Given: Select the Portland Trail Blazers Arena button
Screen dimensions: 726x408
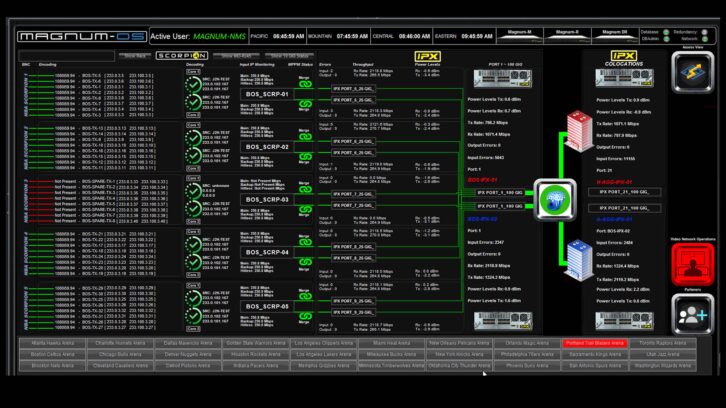Looking at the screenshot, I should pos(596,343).
